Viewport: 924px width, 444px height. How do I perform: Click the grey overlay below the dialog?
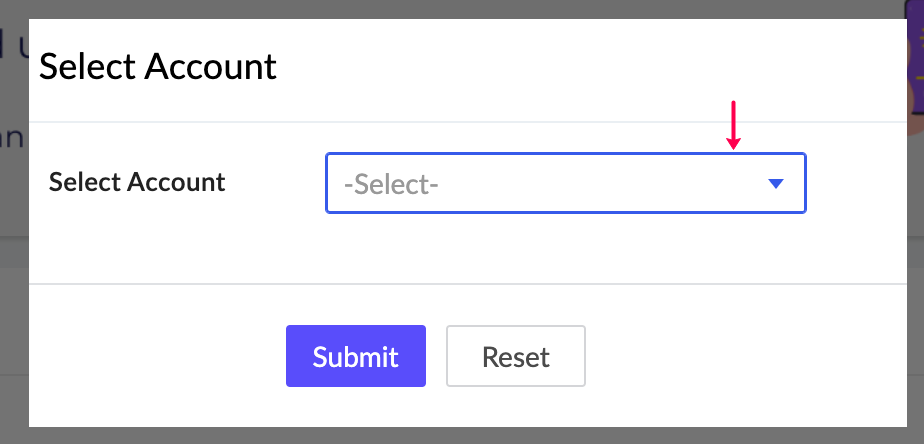(x=462, y=436)
